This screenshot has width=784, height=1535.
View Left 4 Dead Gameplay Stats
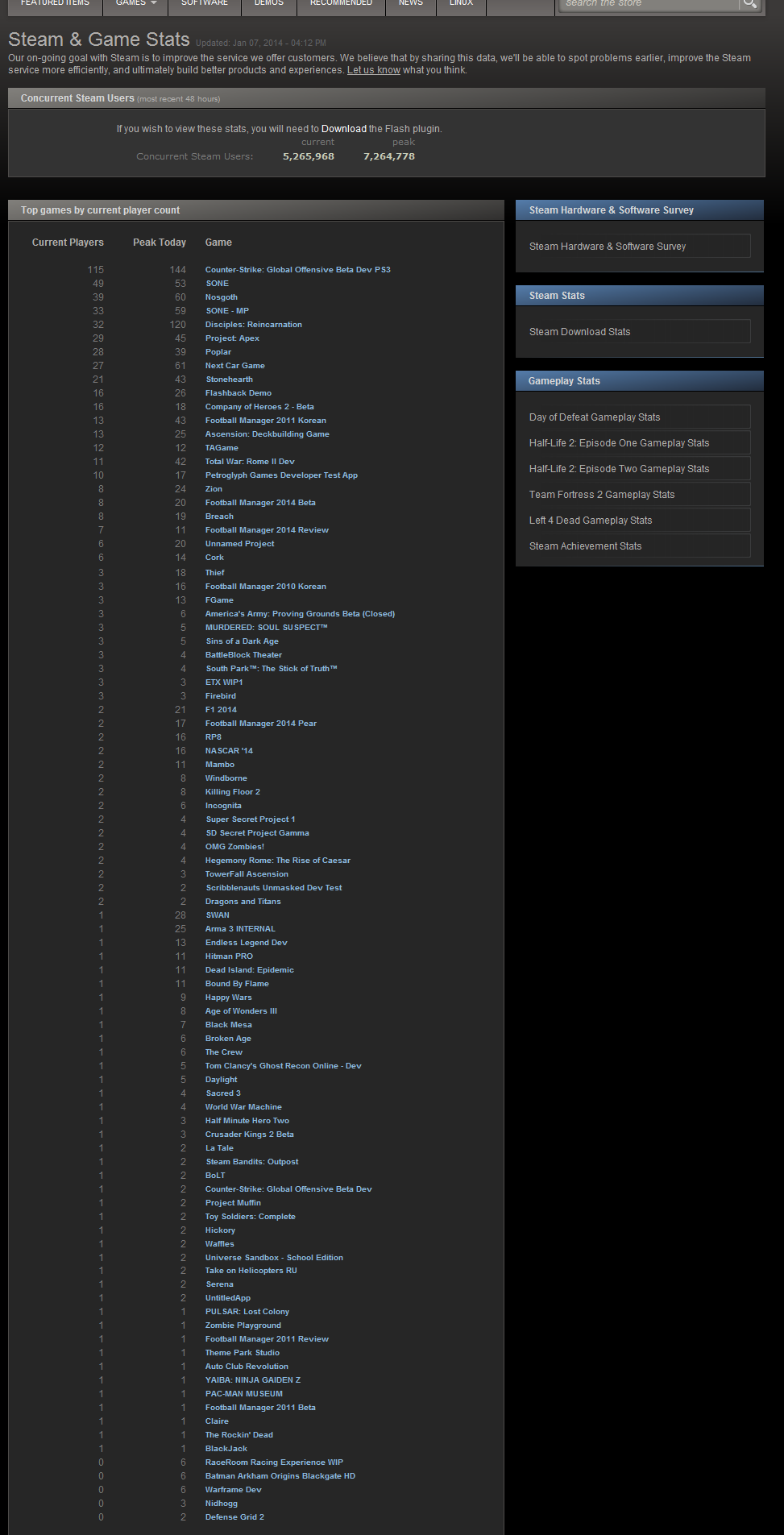[639, 521]
